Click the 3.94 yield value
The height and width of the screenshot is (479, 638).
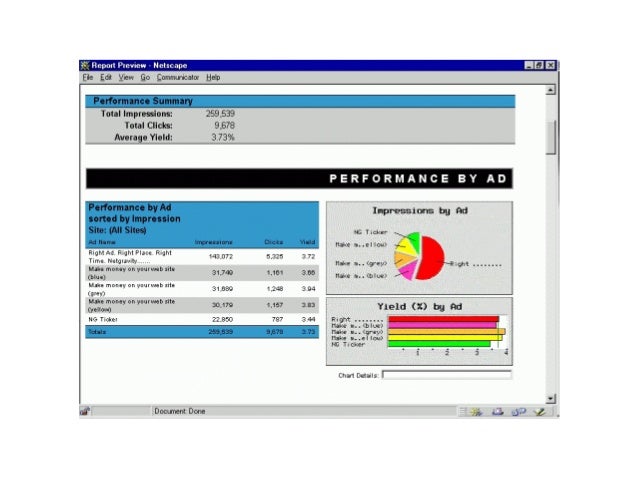click(x=308, y=289)
